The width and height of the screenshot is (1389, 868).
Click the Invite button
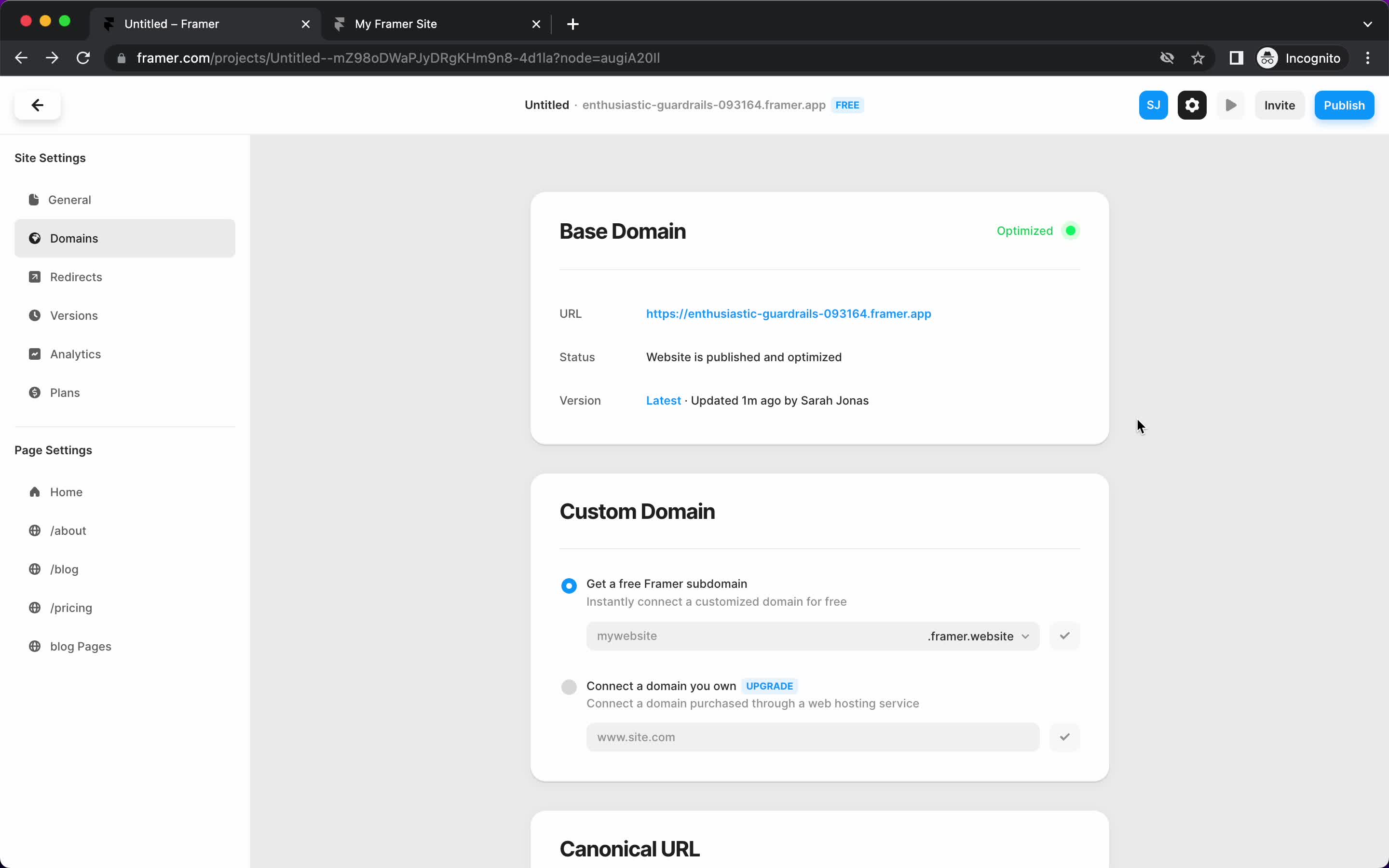coord(1280,105)
